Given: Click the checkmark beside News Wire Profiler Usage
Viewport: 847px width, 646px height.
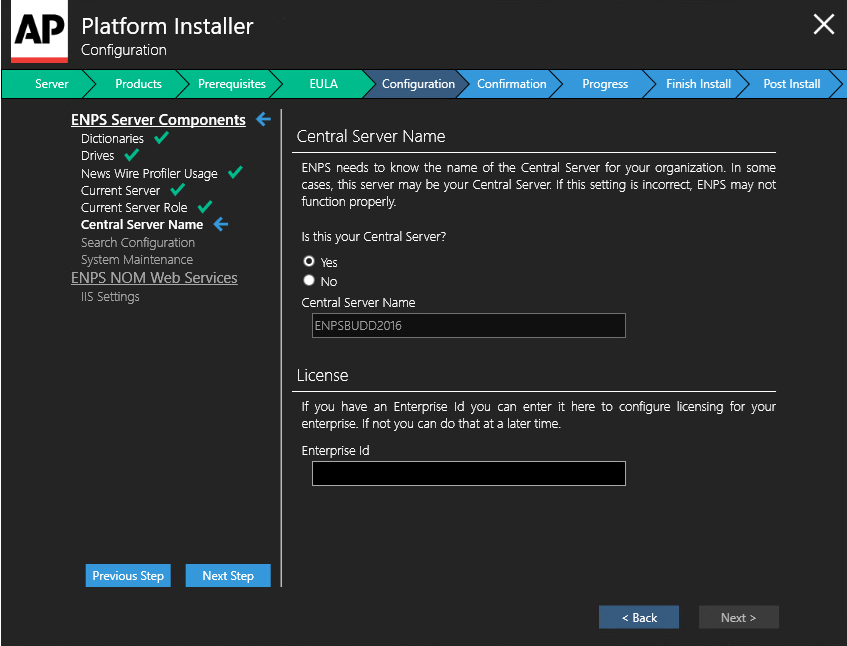Looking at the screenshot, I should pyautogui.click(x=235, y=172).
